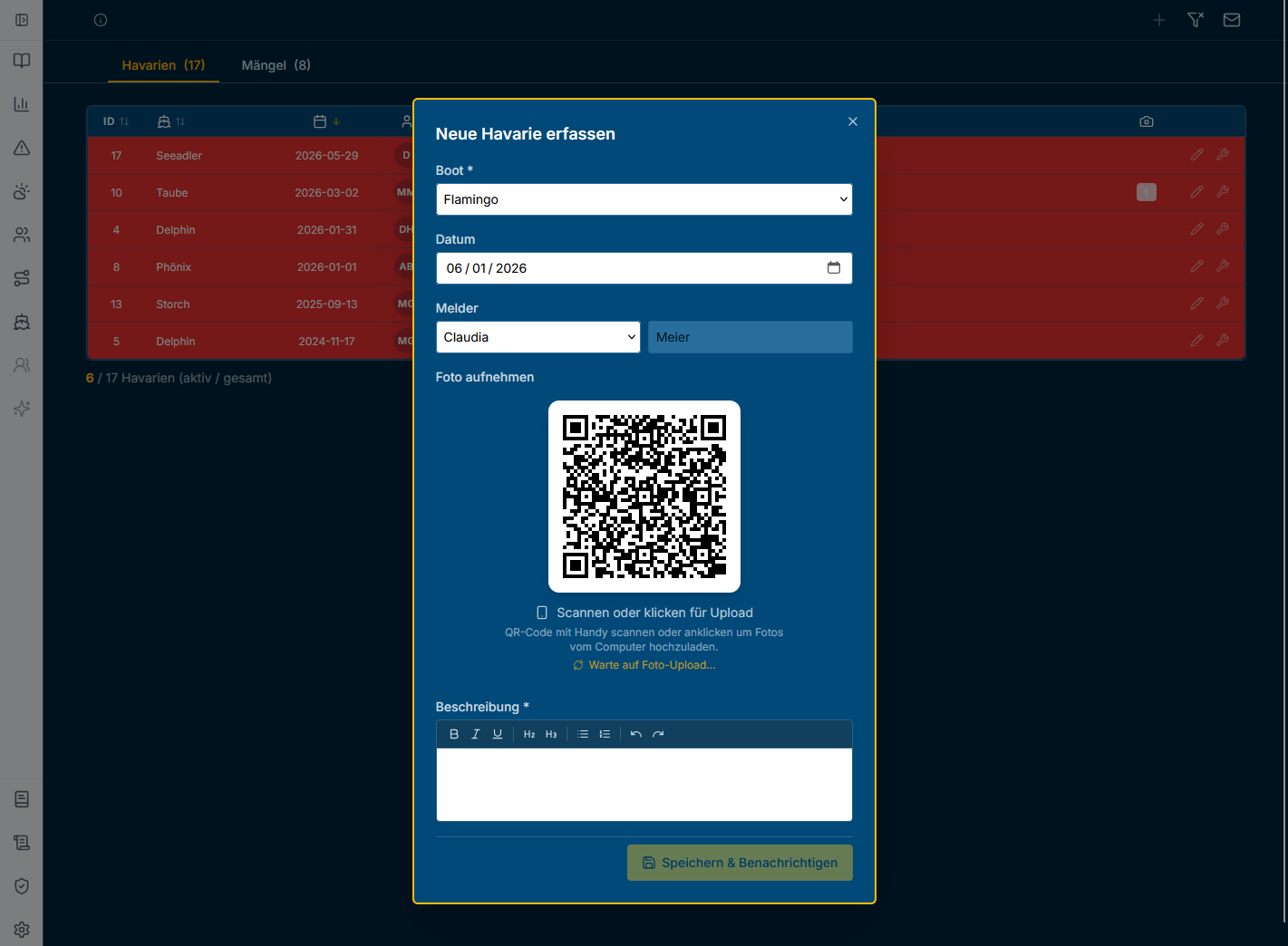Open photo count badge in Taube row

[x=1146, y=192]
